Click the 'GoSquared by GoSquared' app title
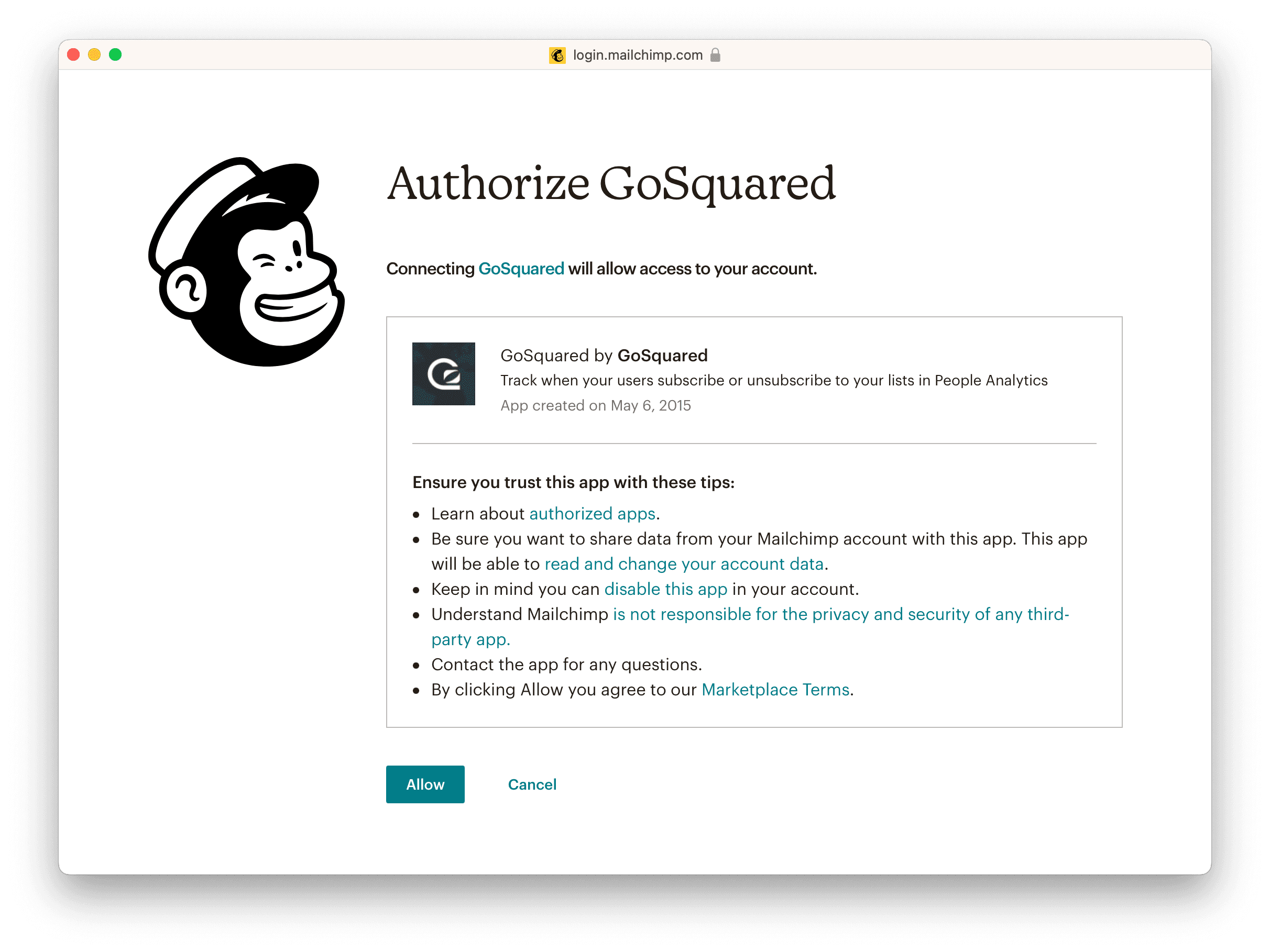The image size is (1270, 952). [x=604, y=355]
